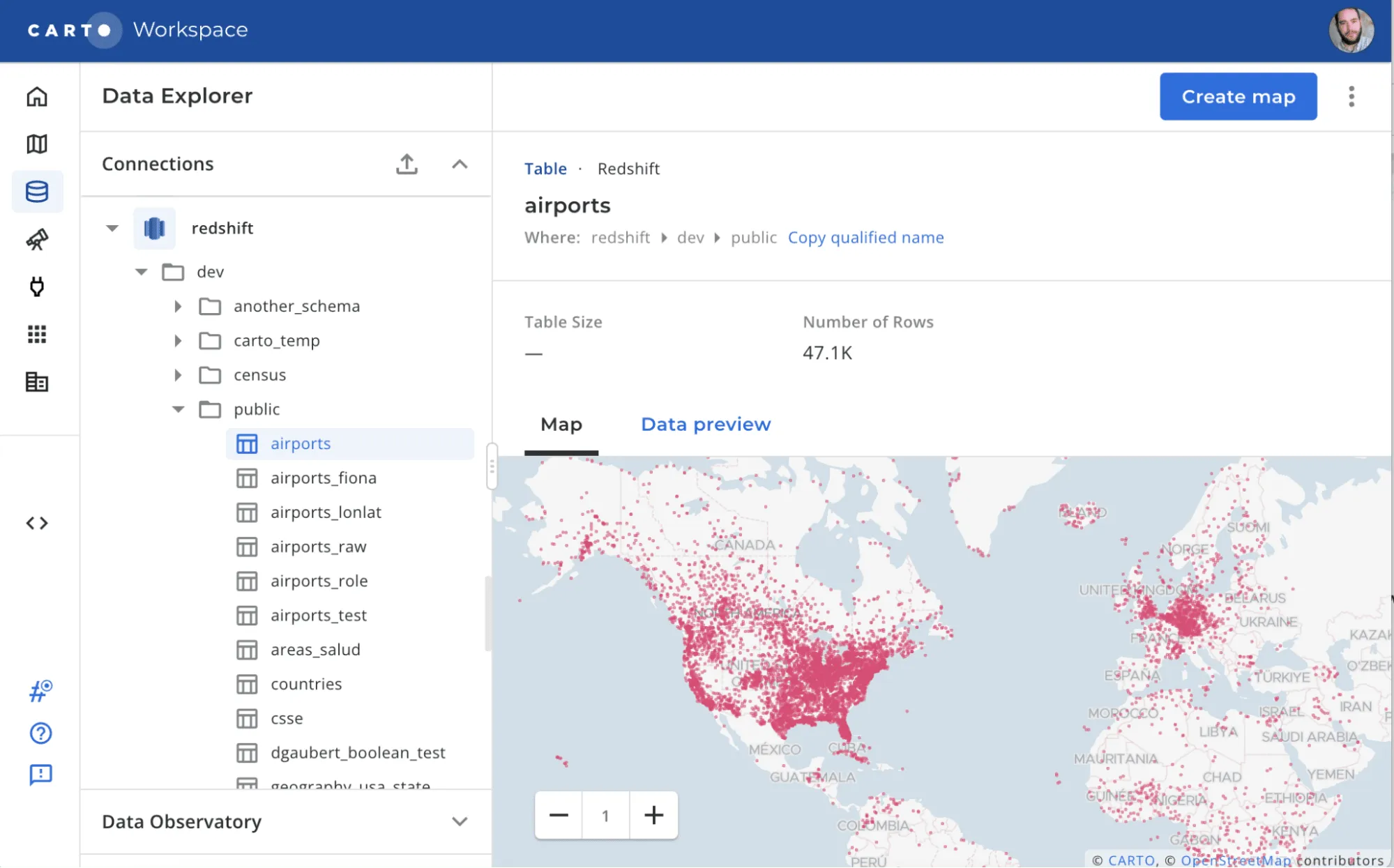Screen dimensions: 1394x868
Task: Select the Data Explorer database icon
Action: [x=38, y=192]
